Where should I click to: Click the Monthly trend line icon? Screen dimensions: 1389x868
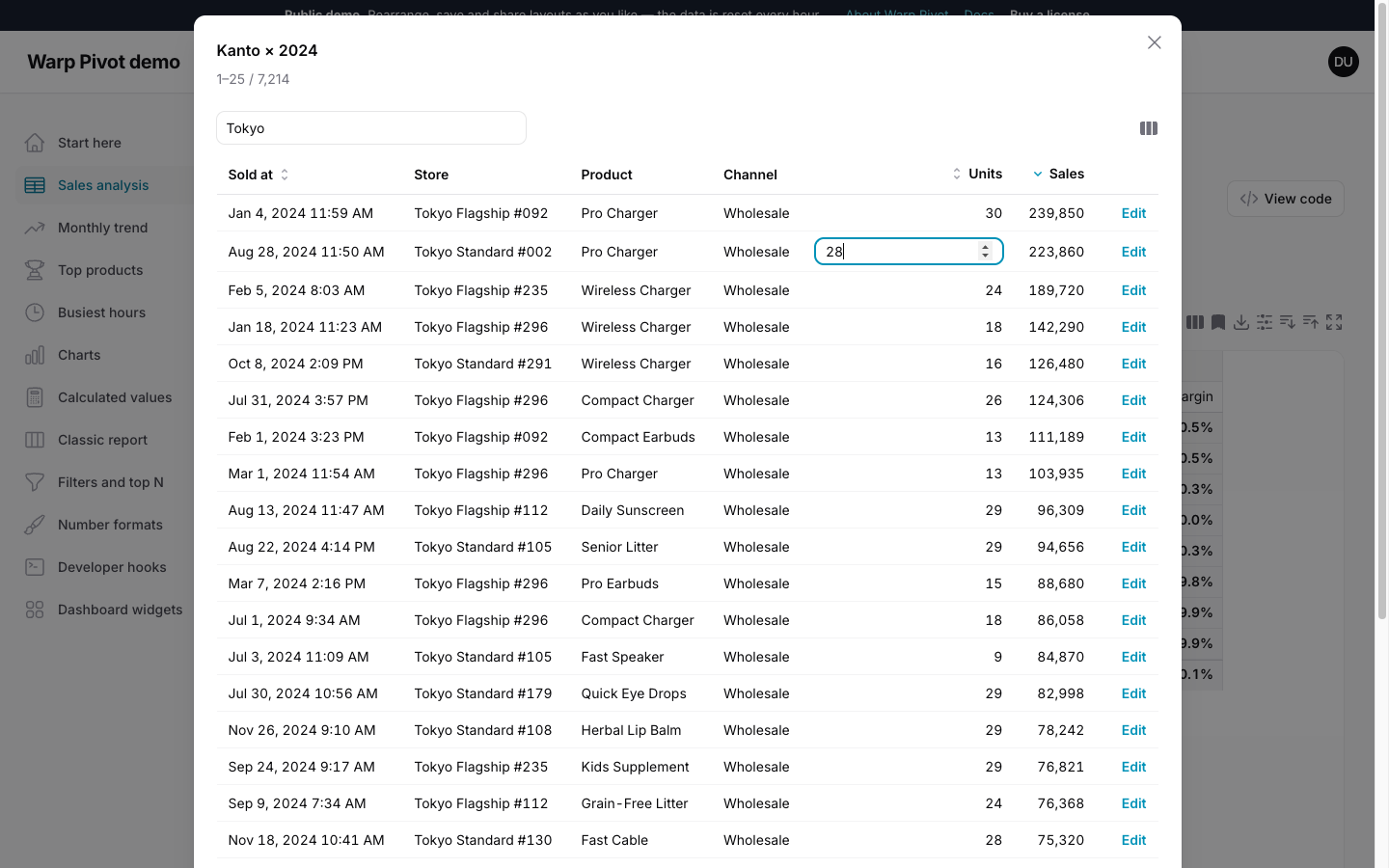point(35,228)
